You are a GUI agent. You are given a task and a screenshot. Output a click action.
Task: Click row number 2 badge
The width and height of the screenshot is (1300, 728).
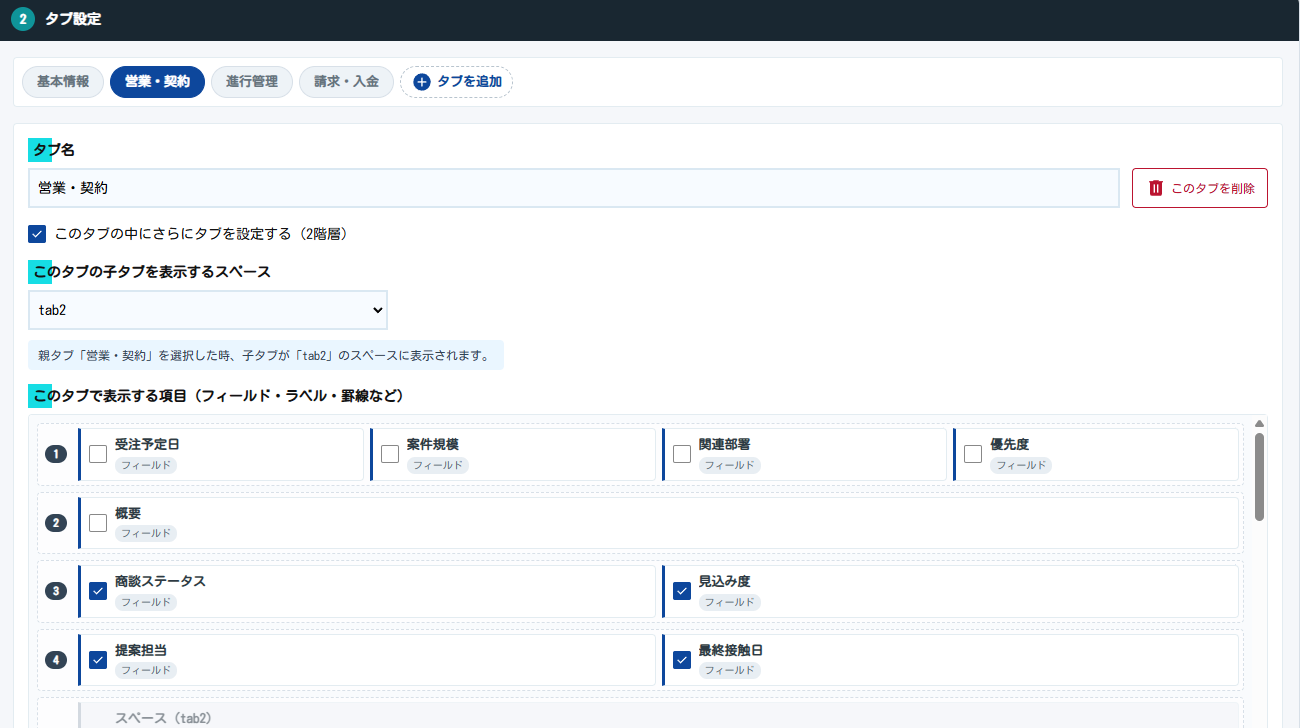point(56,522)
